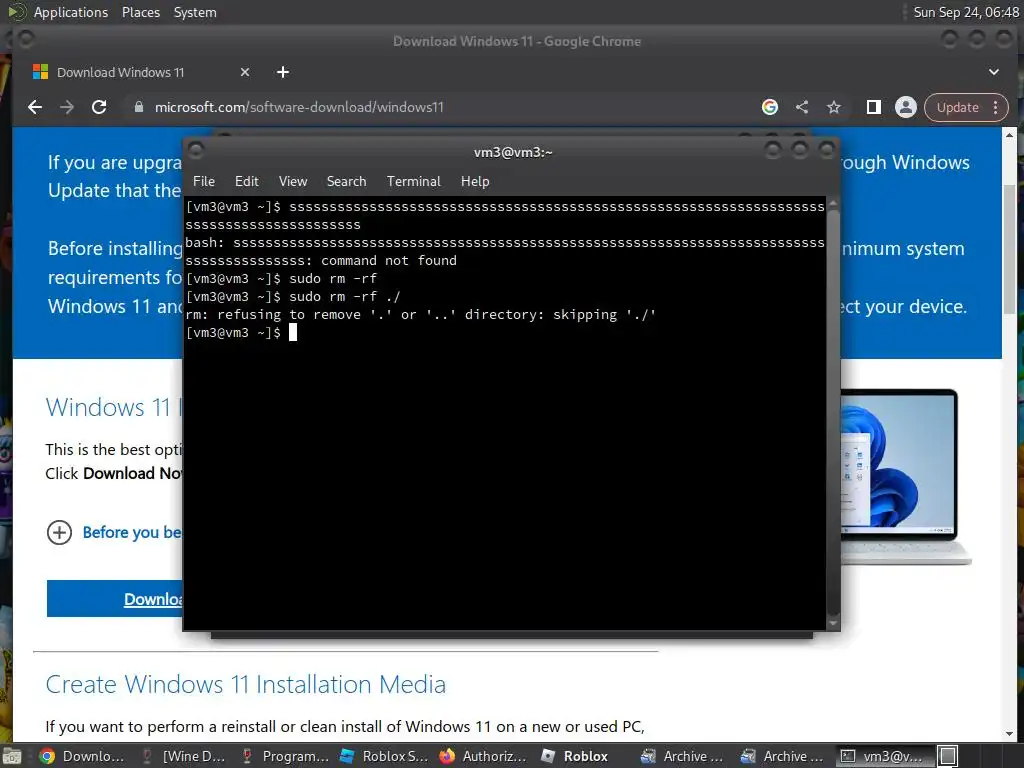Click the Create Windows 11 Installation Media heading

pyautogui.click(x=246, y=684)
